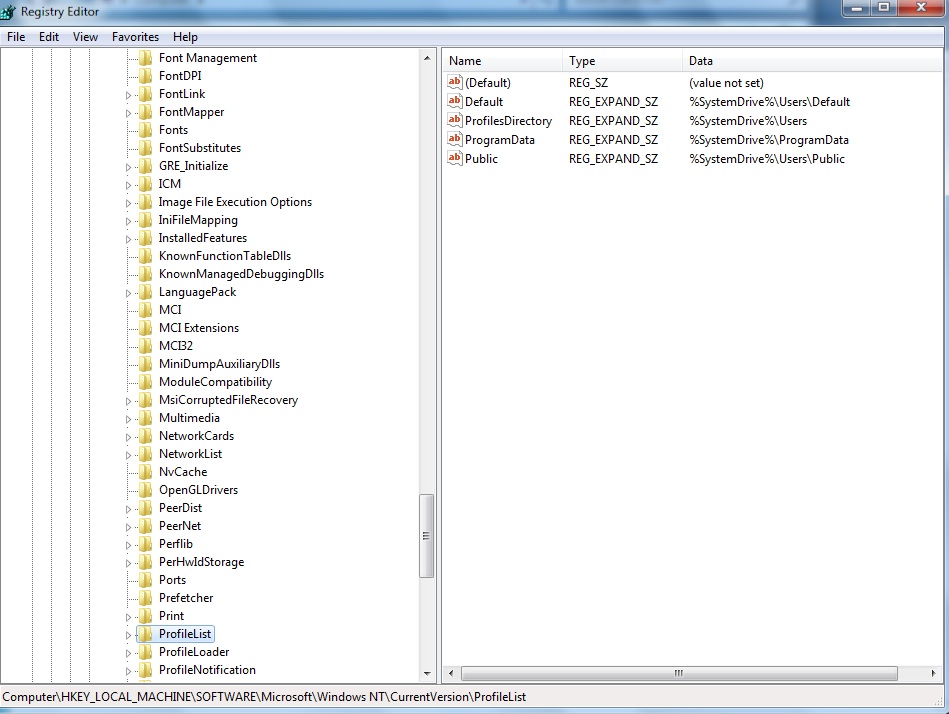Screen dimensions: 949x714
Task: Click the %SystemDrive%\Users\Public data cell
Action: point(767,159)
